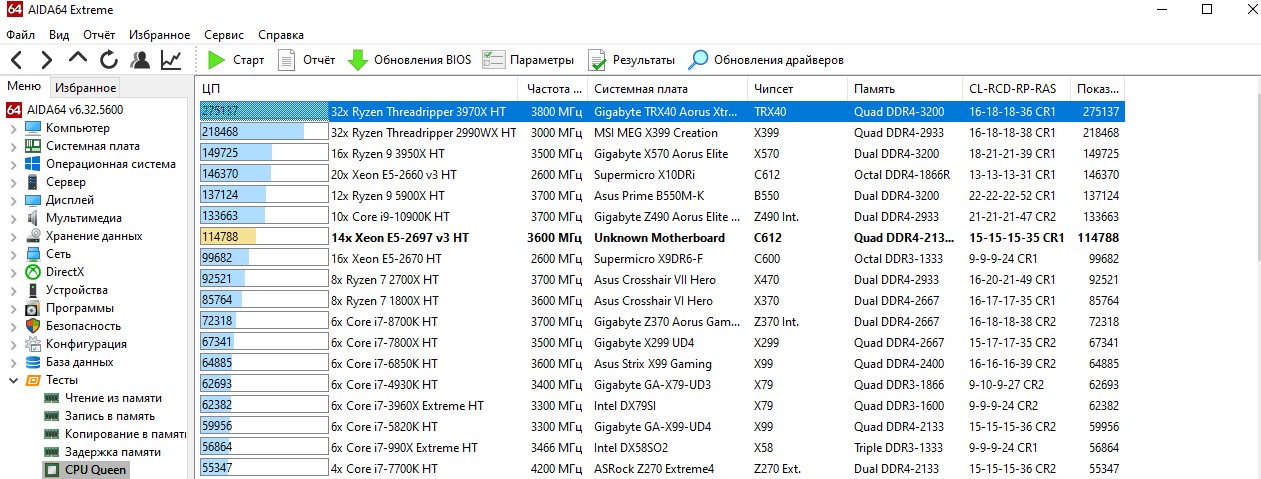The height and width of the screenshot is (479, 1261).
Task: Open the Справка menu
Action: click(281, 34)
